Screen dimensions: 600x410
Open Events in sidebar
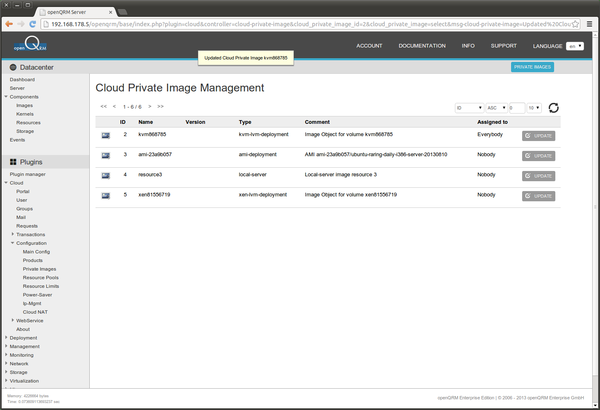coord(17,140)
